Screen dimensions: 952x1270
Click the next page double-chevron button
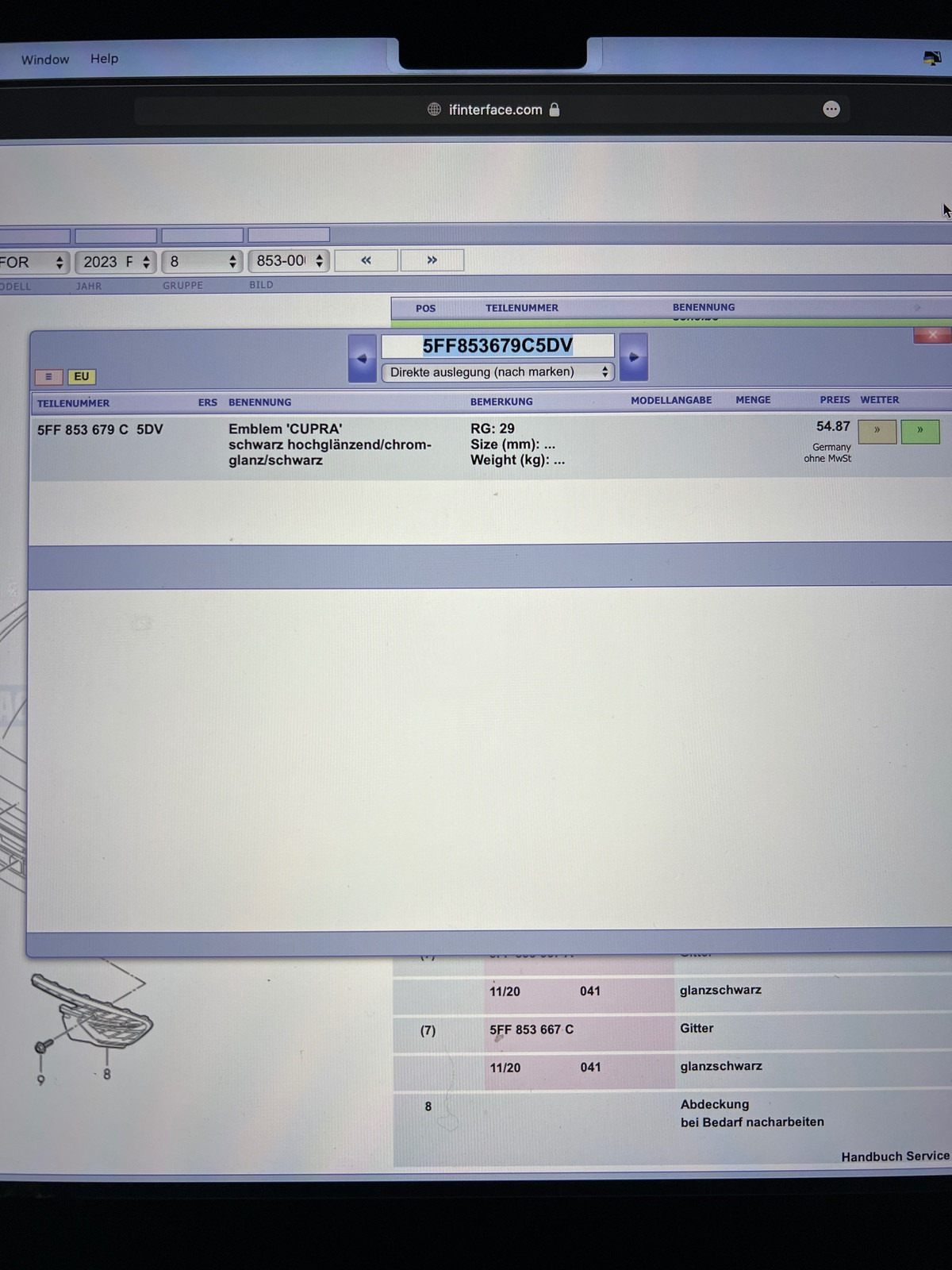(x=432, y=260)
